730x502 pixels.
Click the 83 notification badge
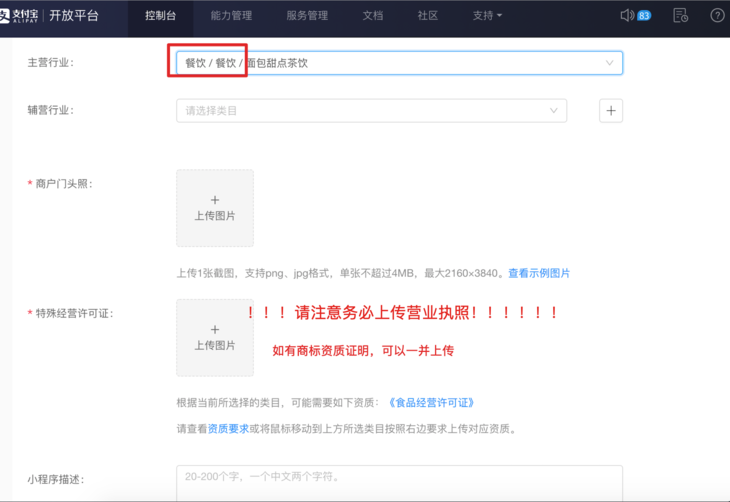pos(644,16)
